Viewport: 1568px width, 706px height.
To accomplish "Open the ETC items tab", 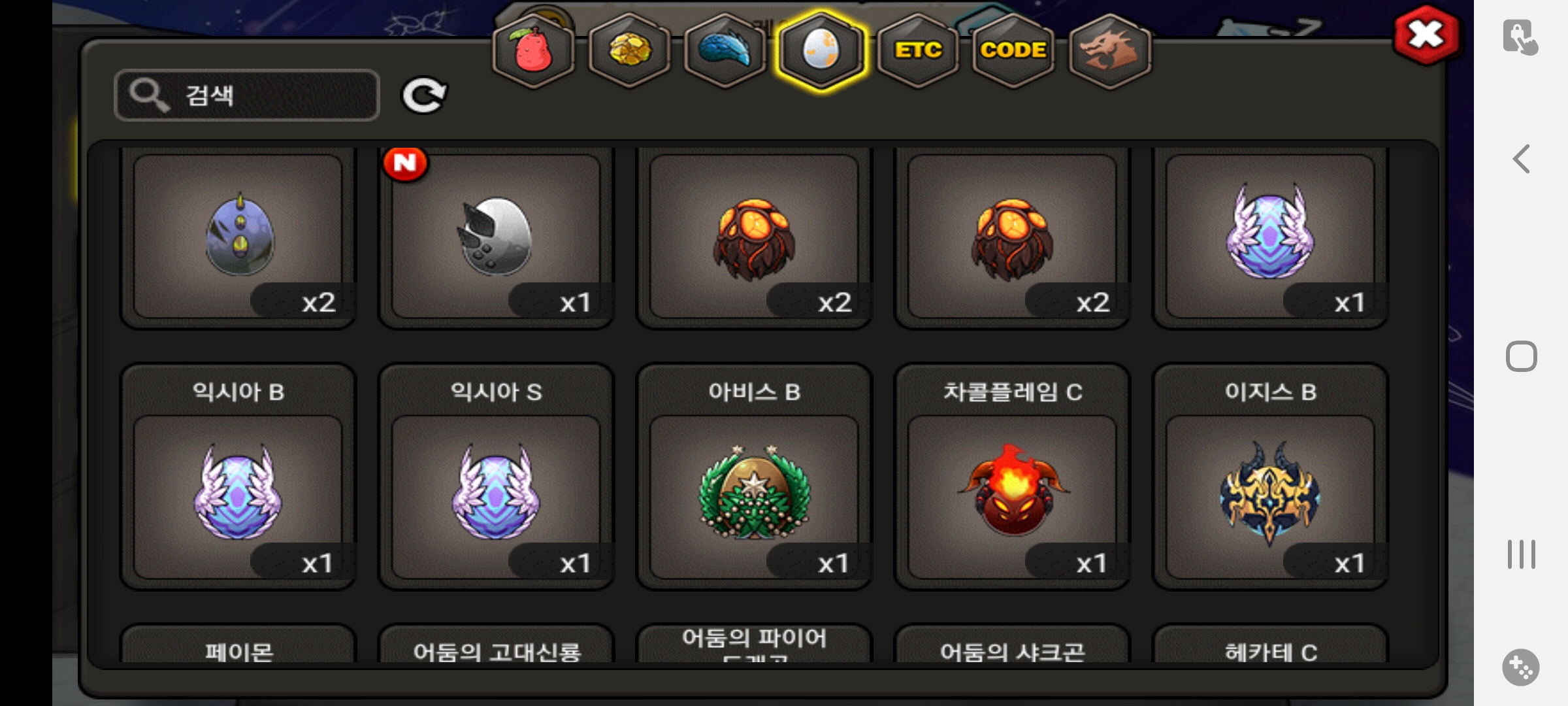I will click(x=918, y=51).
